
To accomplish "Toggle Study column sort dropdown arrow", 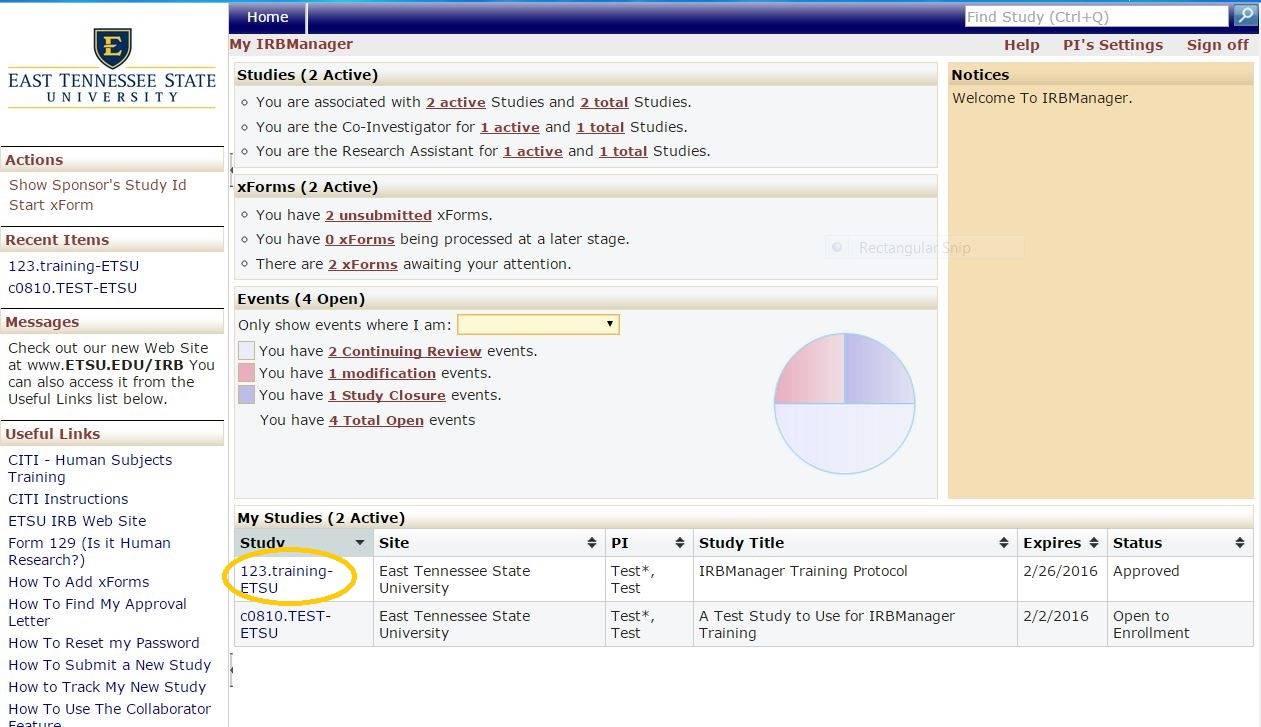I will click(x=360, y=543).
